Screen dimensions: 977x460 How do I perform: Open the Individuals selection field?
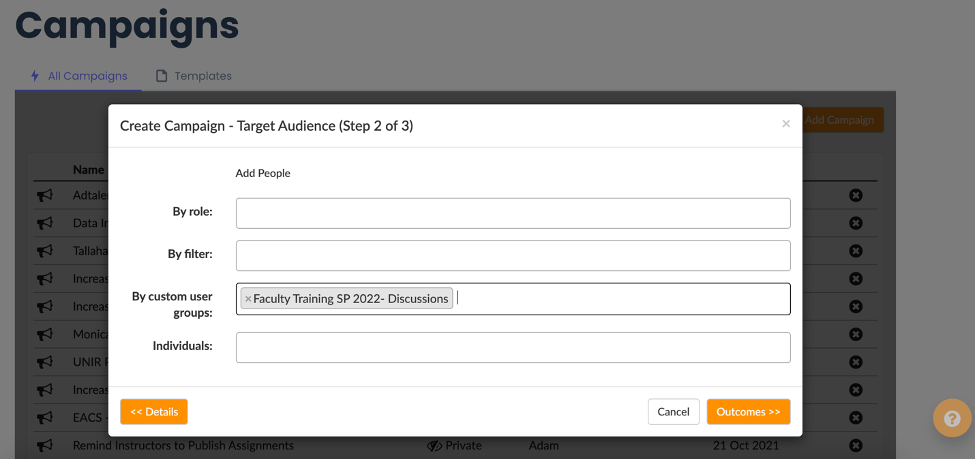(x=513, y=347)
